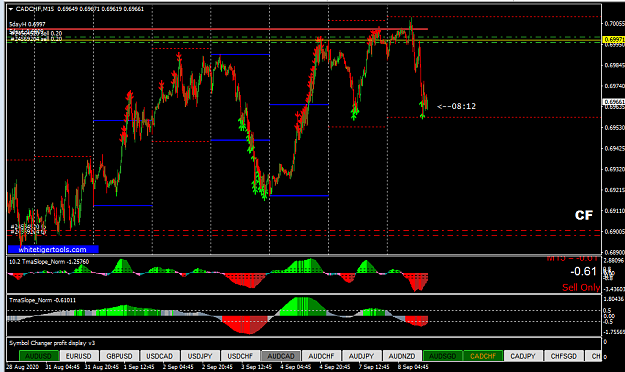Click the red Sell Only signal text
This screenshot has width=625, height=372.
point(581,287)
